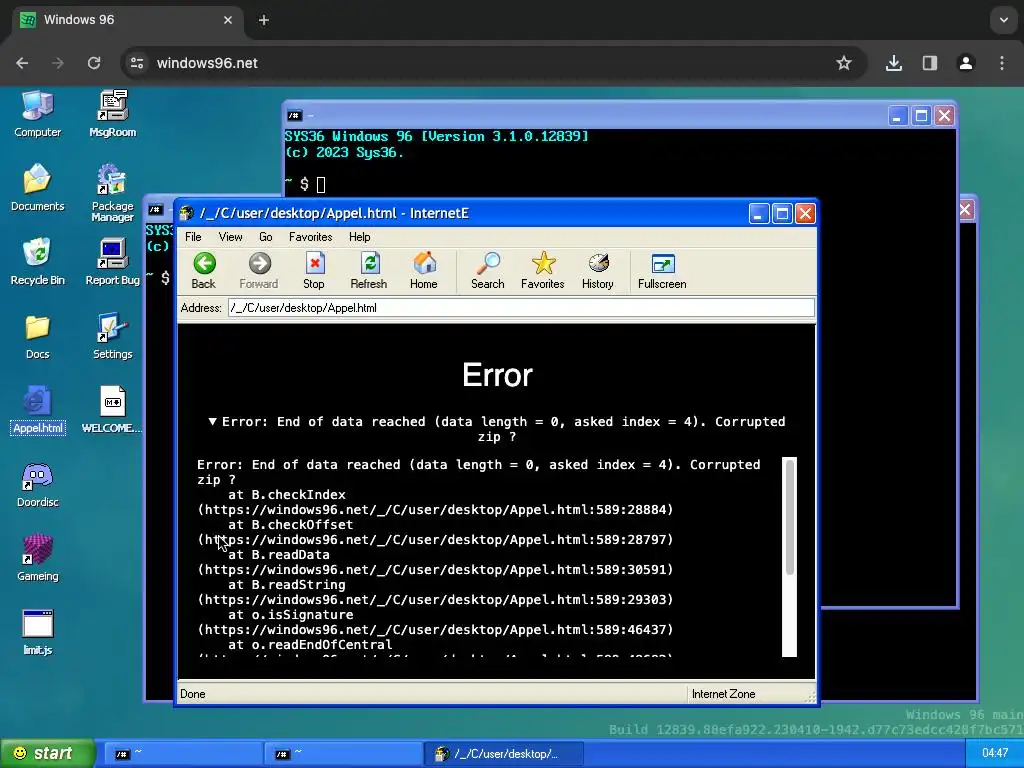Select the Report Bug desktop icon
The height and width of the screenshot is (768, 1024).
[112, 263]
